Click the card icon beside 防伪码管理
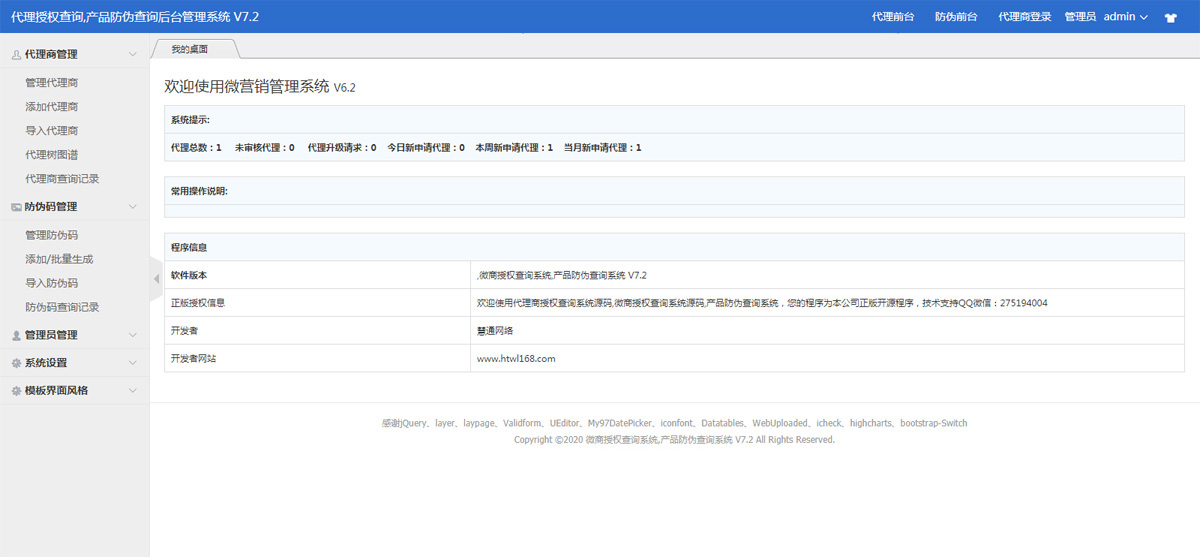The width and height of the screenshot is (1200, 557). tap(16, 207)
